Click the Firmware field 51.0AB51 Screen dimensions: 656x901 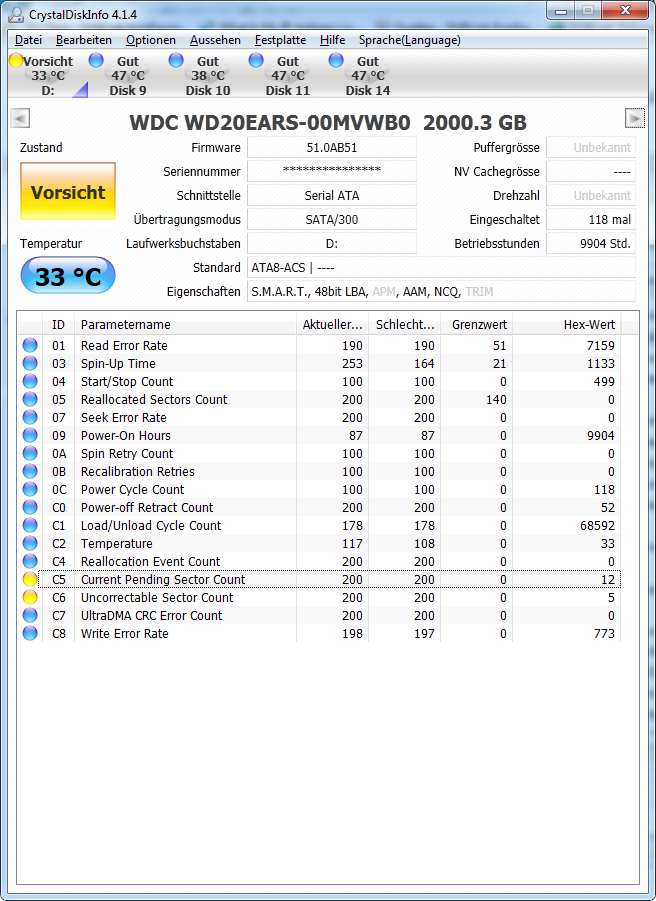332,148
